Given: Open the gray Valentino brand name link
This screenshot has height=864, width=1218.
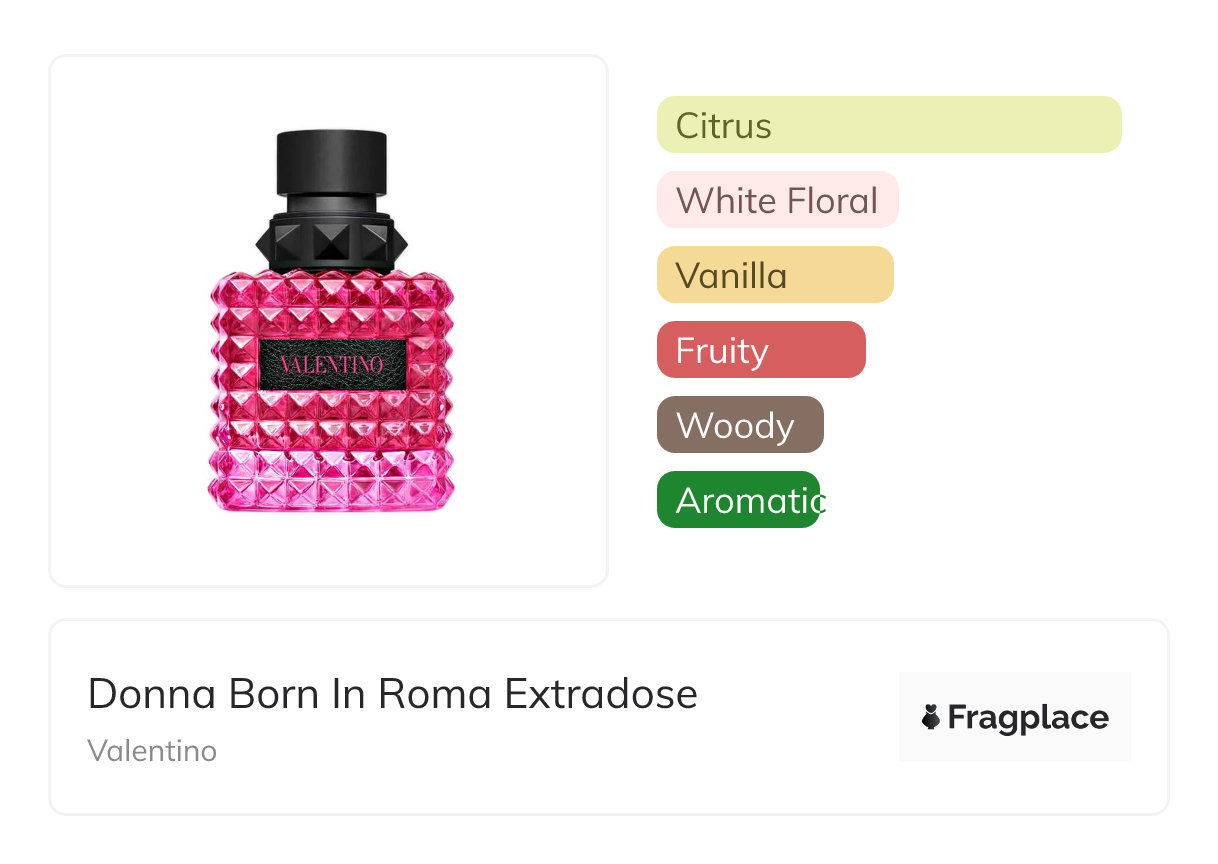Looking at the screenshot, I should [152, 750].
